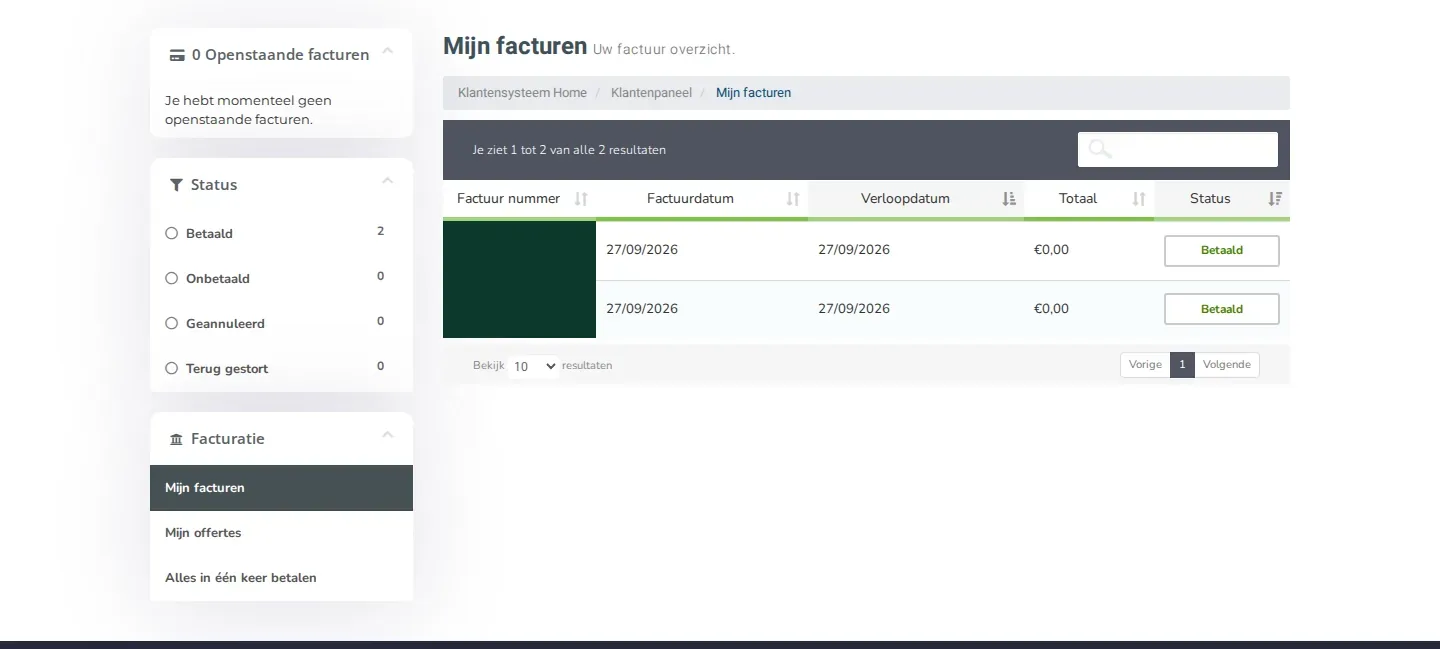Open Alles in één keer betalen
Screen dimensions: 1440x649
[281, 578]
